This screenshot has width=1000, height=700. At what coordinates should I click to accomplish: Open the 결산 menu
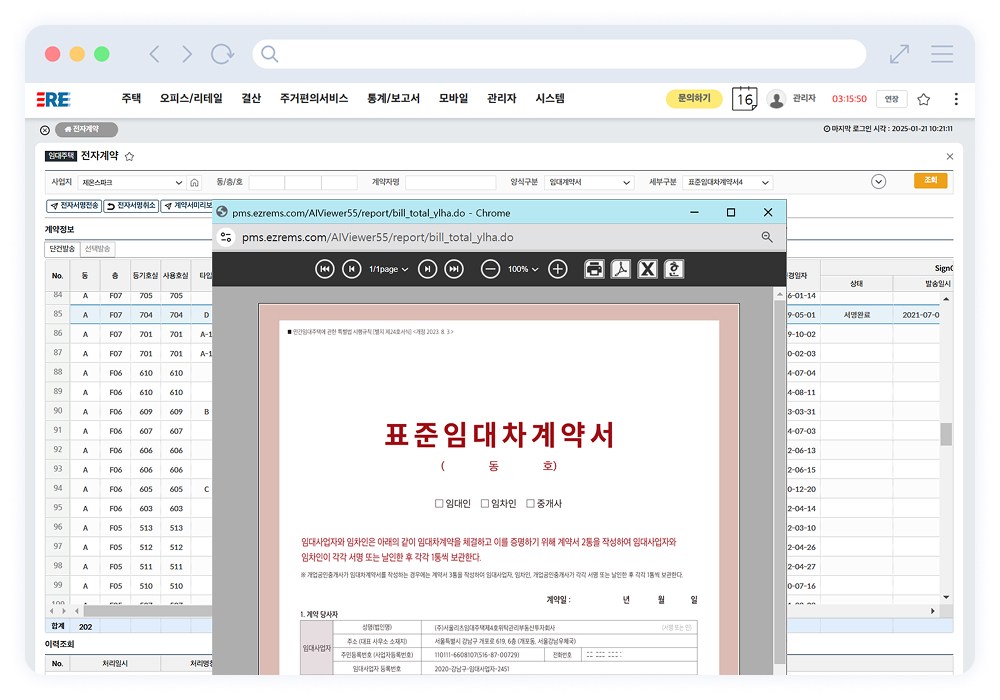[251, 98]
